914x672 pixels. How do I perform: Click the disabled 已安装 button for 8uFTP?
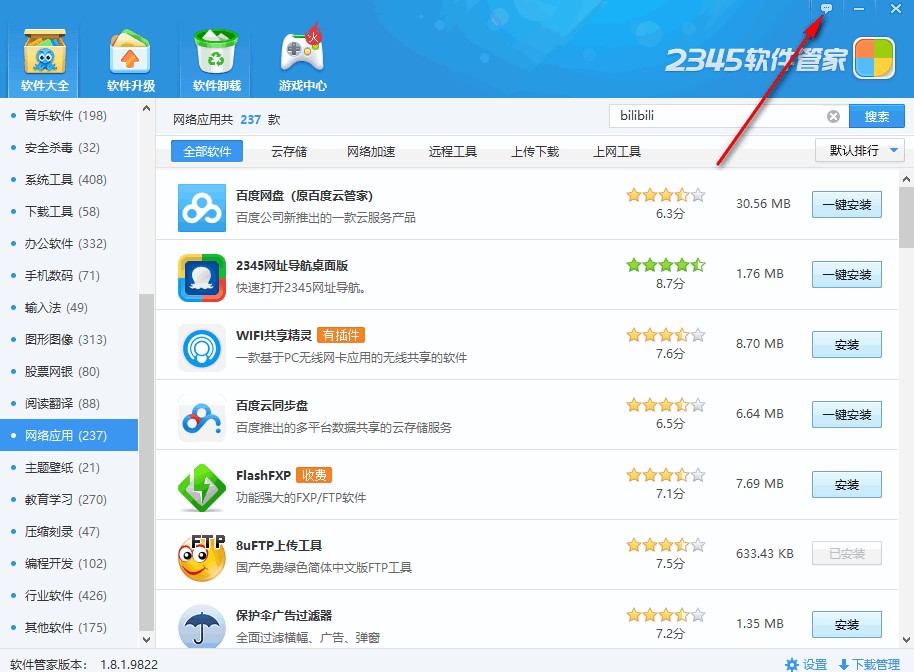coord(846,554)
